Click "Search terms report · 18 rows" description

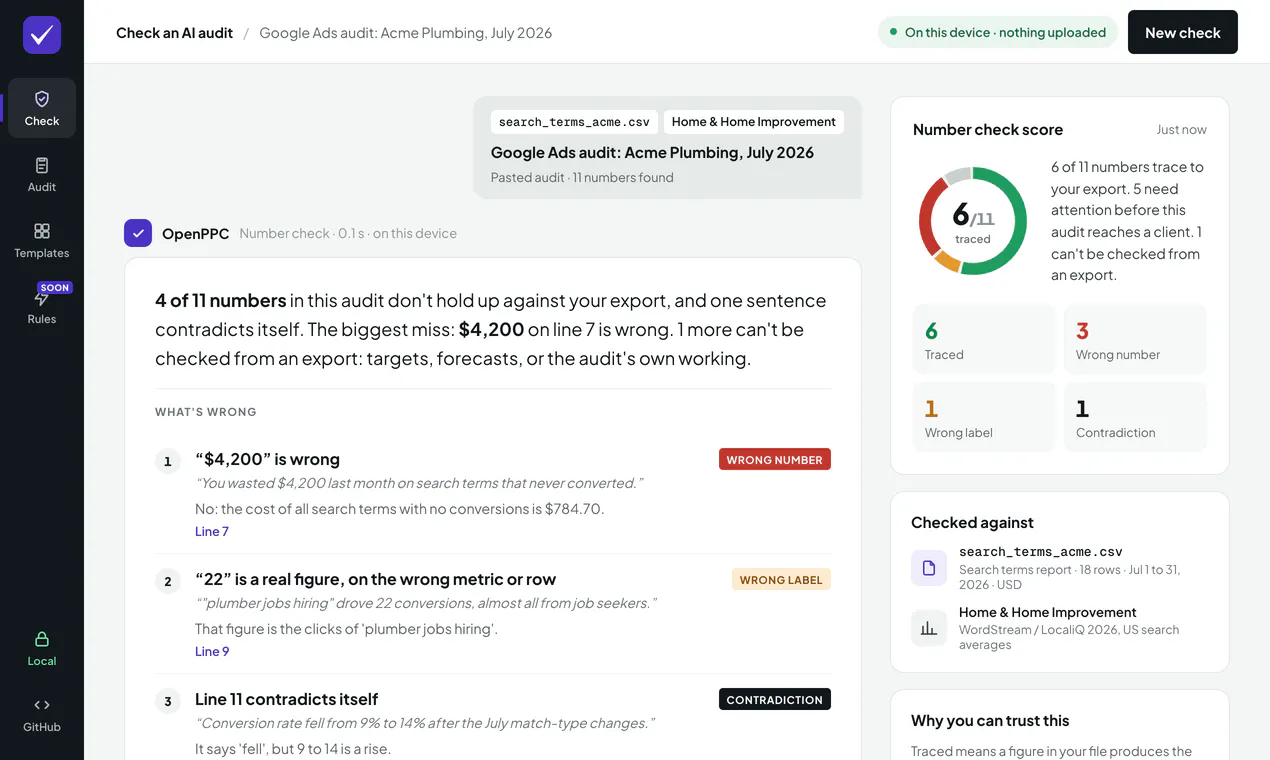point(1069,577)
